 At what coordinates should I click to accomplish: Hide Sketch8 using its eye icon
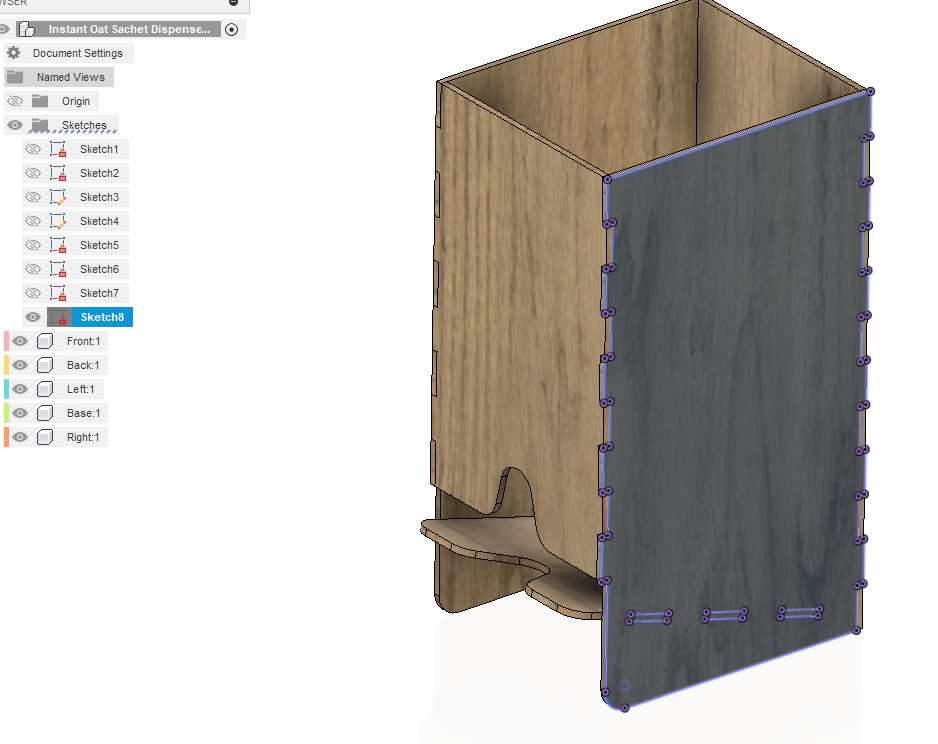pos(33,317)
